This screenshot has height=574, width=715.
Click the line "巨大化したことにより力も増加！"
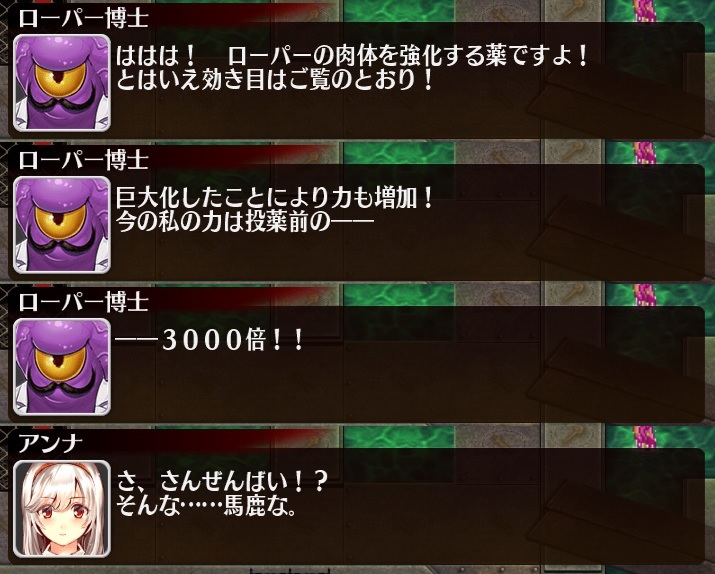pyautogui.click(x=275, y=199)
